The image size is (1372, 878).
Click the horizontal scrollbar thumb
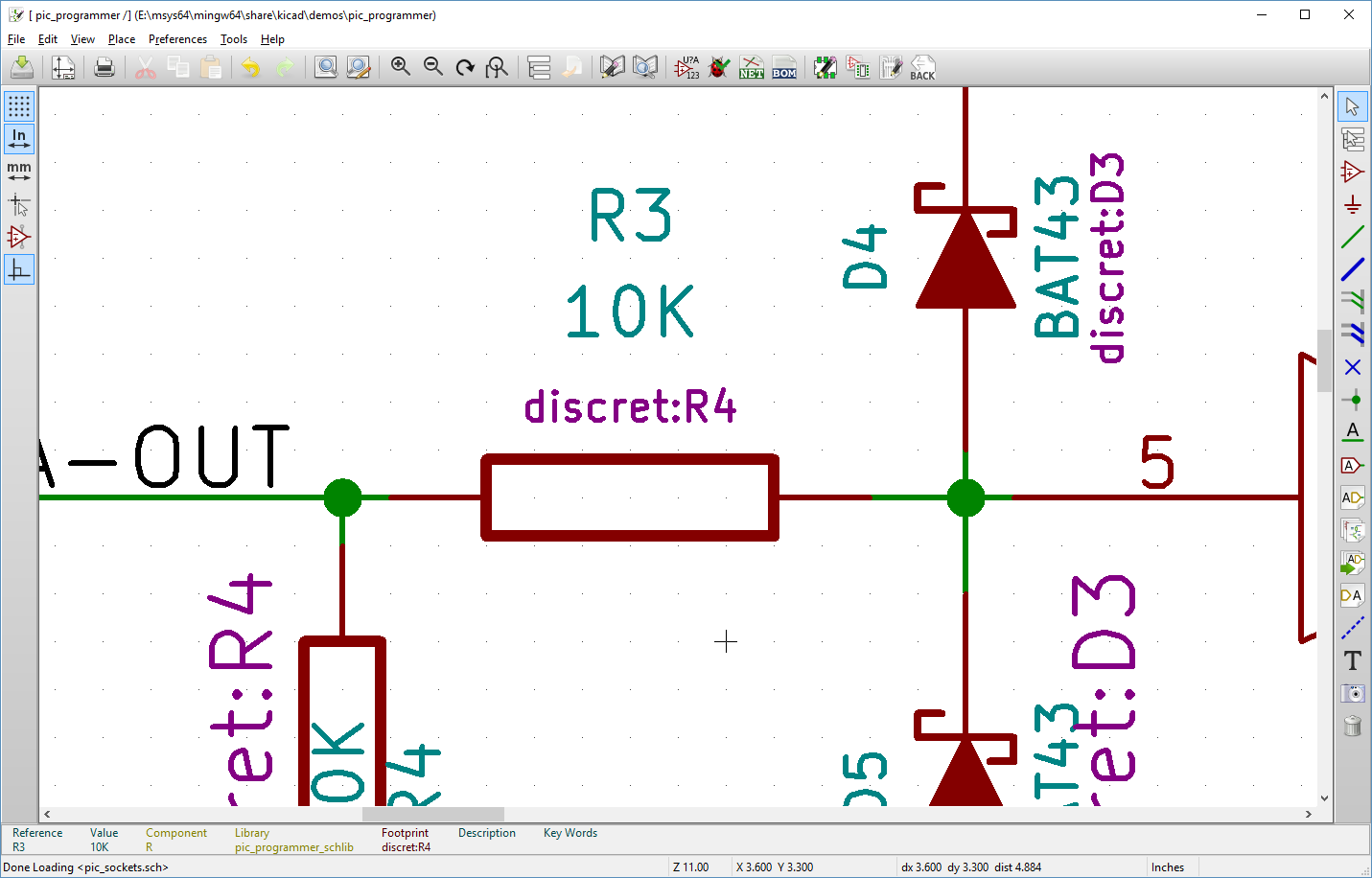432,815
